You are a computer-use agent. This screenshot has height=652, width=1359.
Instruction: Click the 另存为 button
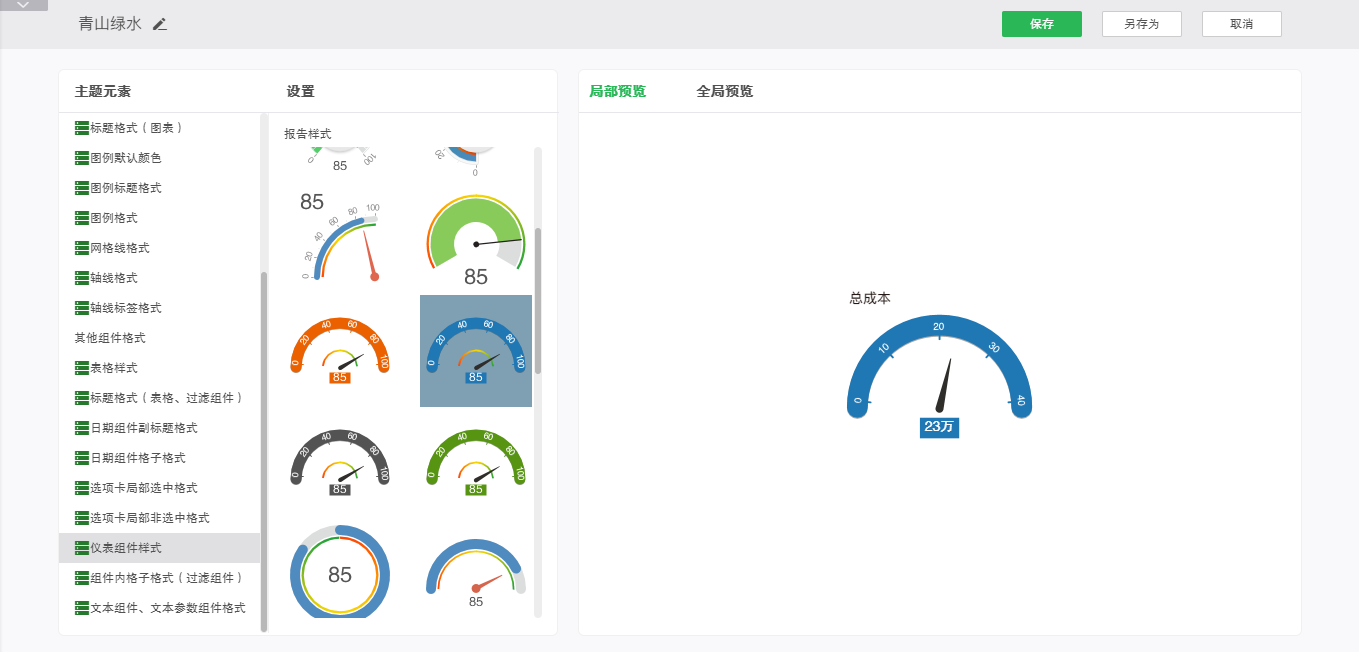1141,24
